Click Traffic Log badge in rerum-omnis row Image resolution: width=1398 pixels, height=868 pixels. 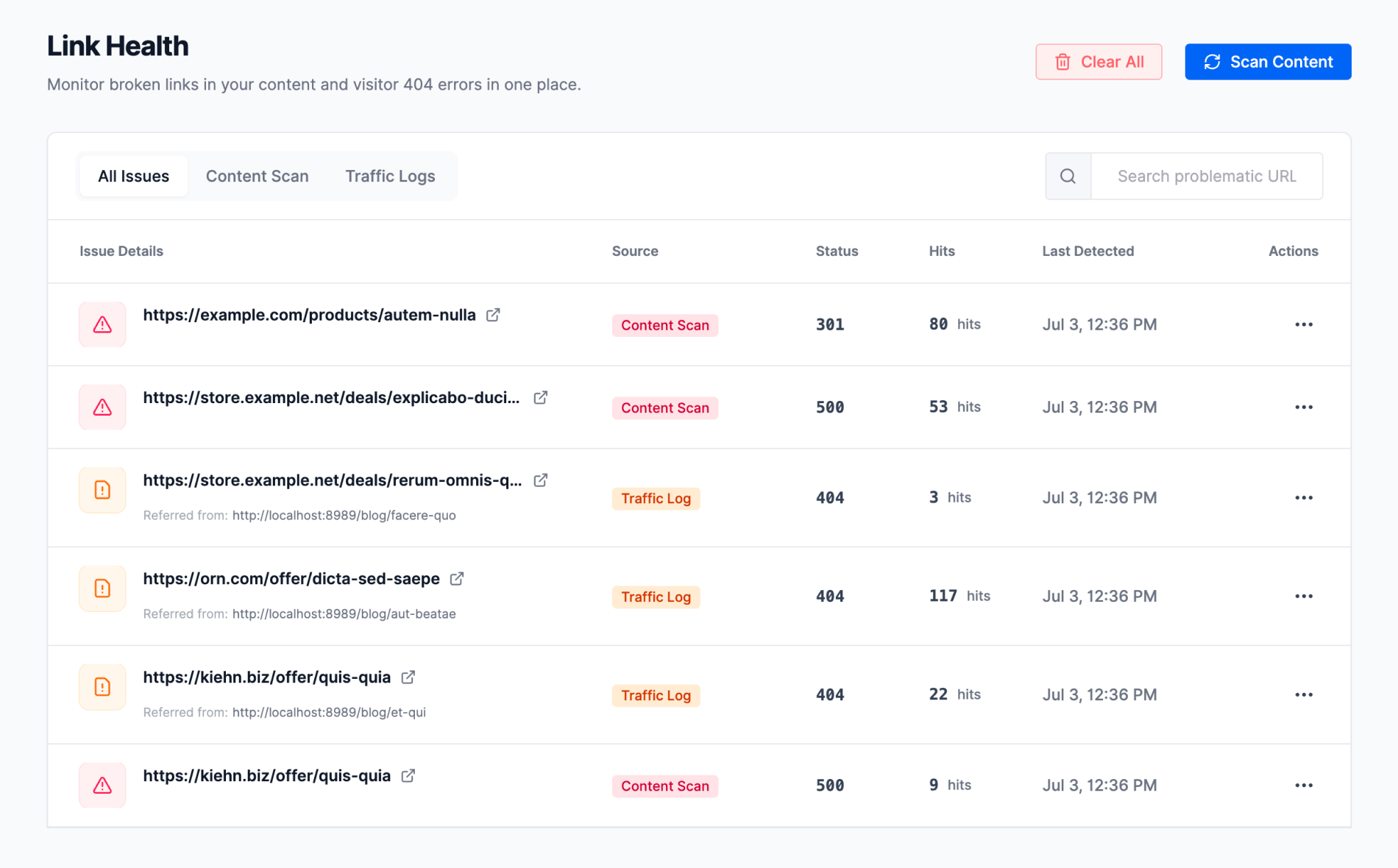point(656,499)
